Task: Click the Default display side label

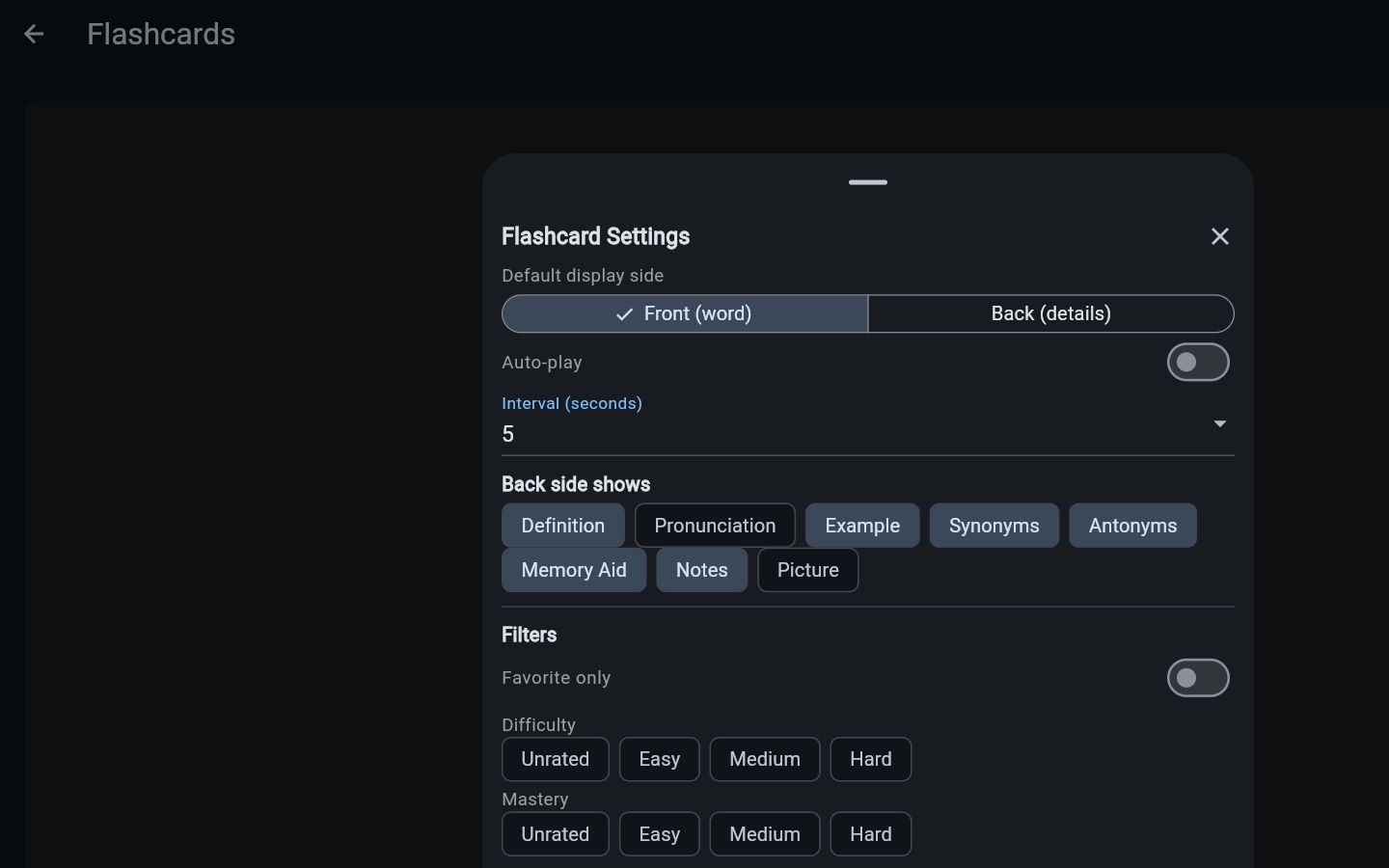Action: (x=583, y=276)
